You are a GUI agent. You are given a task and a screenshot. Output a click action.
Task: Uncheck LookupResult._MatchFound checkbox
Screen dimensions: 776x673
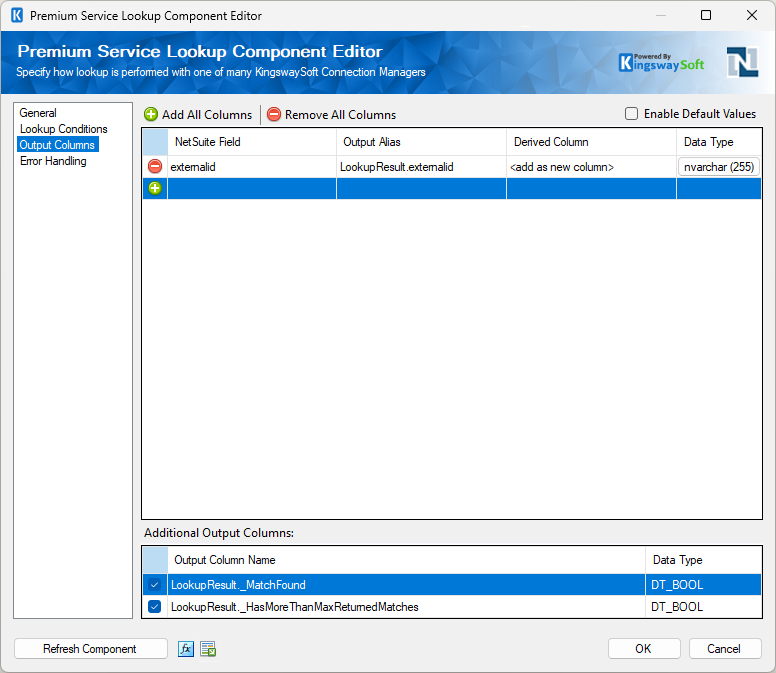(x=154, y=585)
